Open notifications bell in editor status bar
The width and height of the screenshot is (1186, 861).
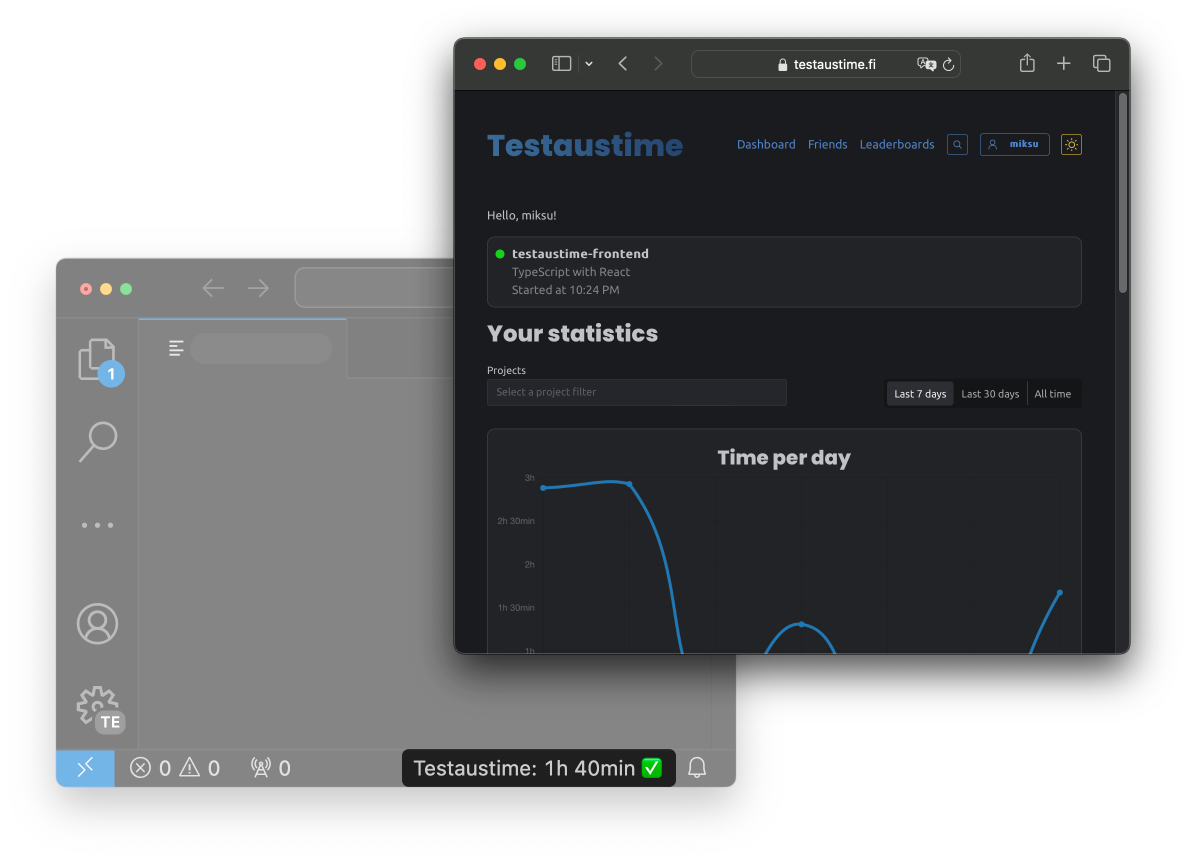697,768
